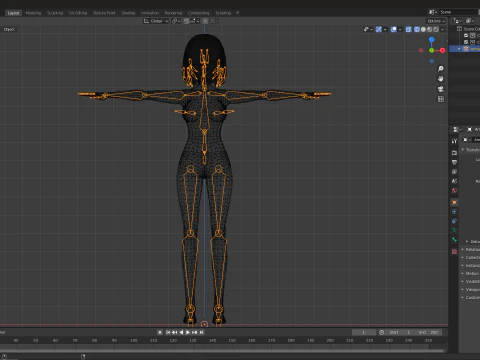
Task: Open the viewport shading options dropdown
Action: (442, 29)
